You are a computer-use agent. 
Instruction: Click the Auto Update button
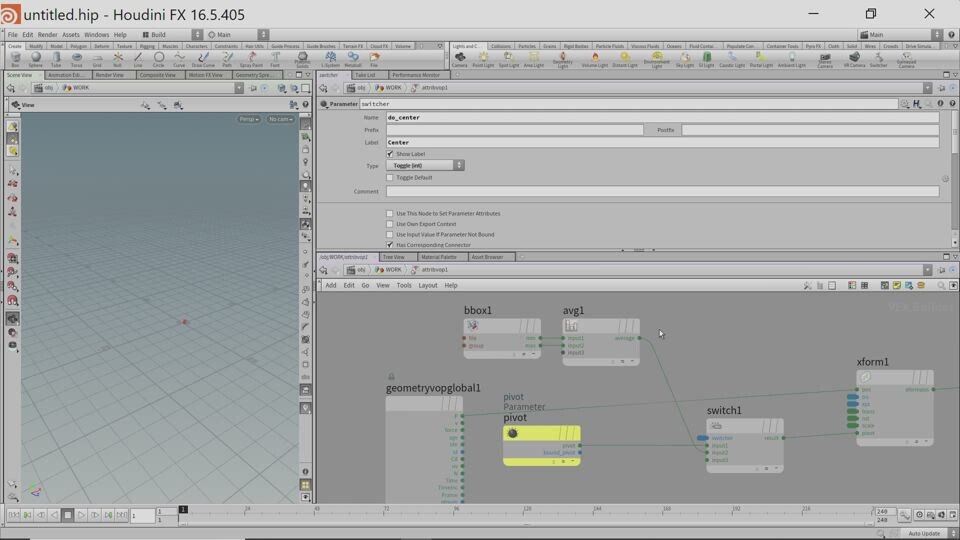click(x=923, y=533)
